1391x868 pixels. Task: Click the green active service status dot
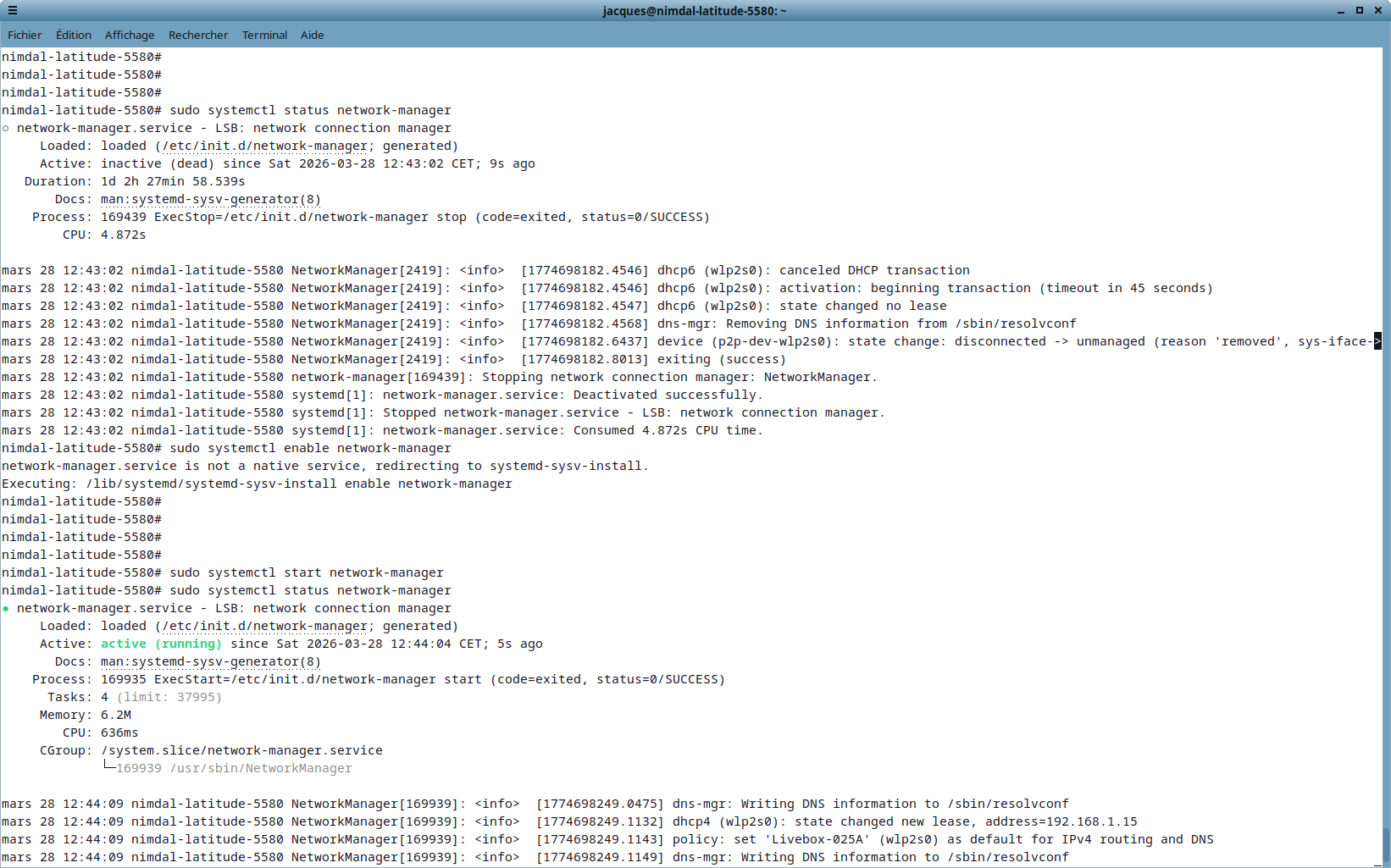tap(6, 609)
